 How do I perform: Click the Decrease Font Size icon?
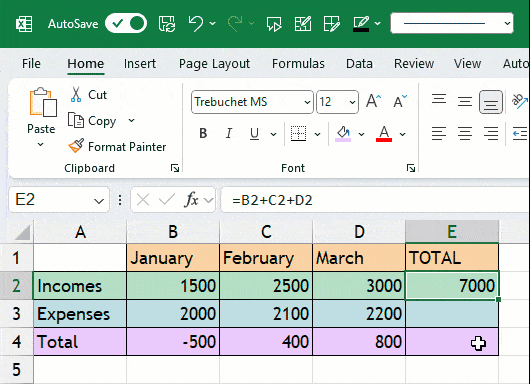tap(400, 101)
